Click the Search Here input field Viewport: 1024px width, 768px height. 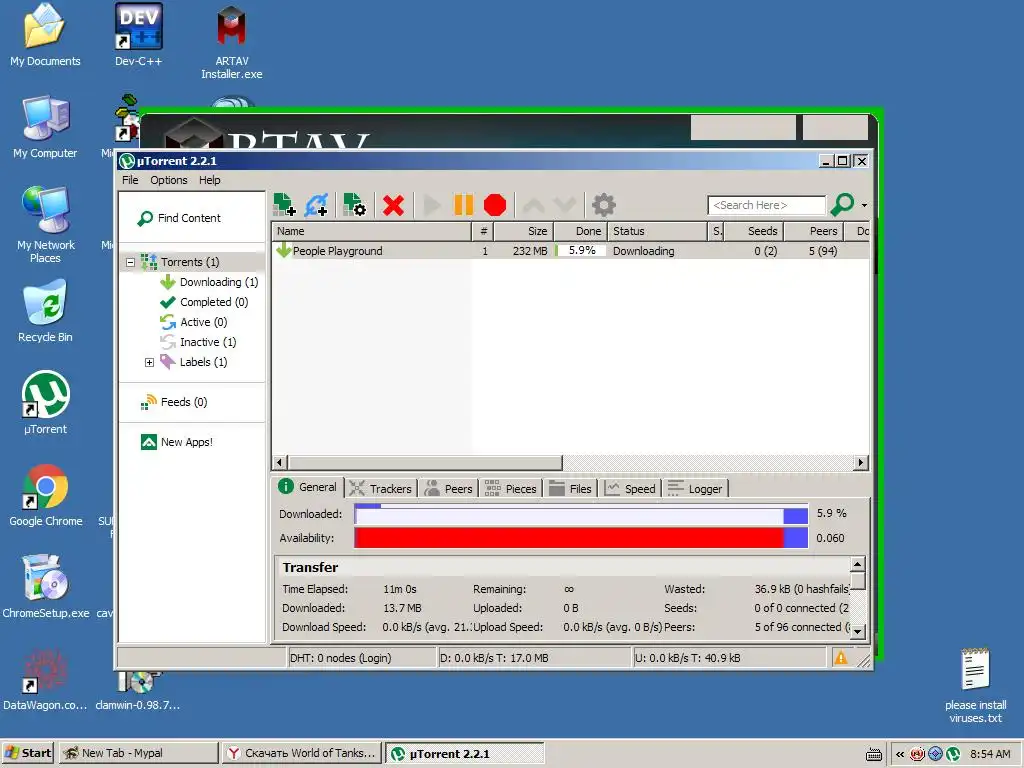(x=767, y=205)
